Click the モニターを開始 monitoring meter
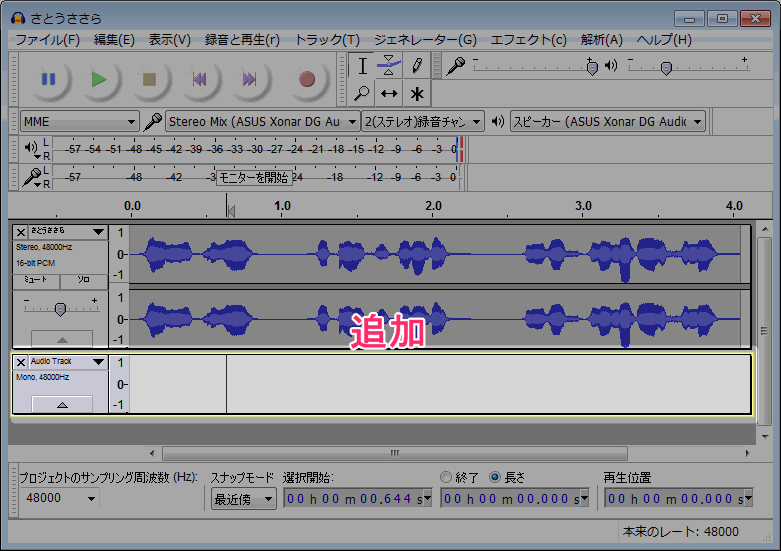781x551 pixels. 254,178
